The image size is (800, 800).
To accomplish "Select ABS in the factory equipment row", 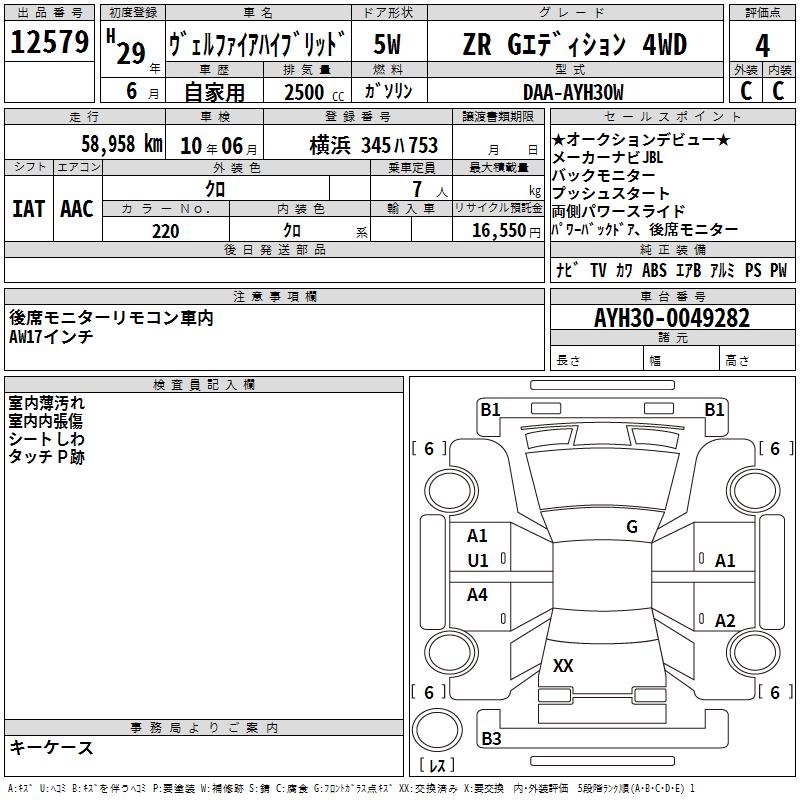I will click(x=654, y=270).
